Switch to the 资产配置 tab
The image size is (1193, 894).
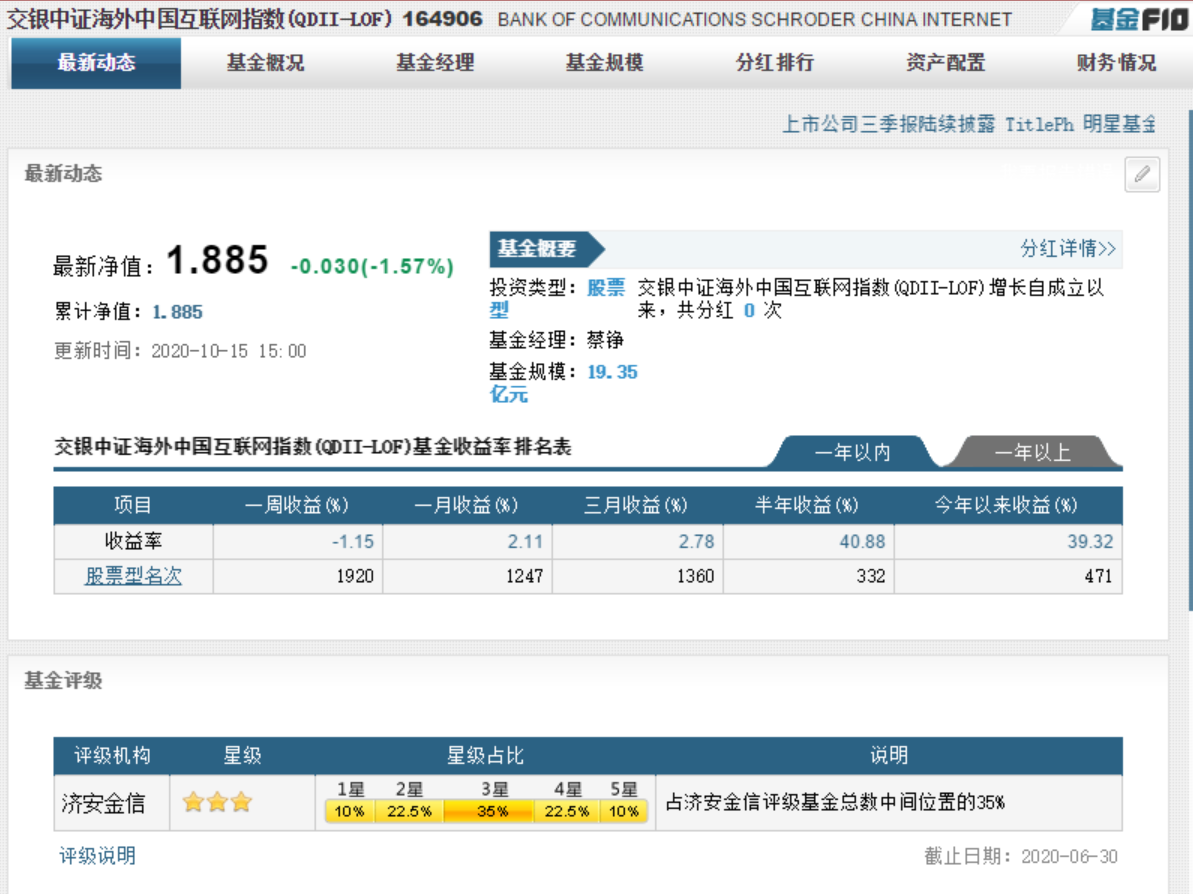(946, 63)
